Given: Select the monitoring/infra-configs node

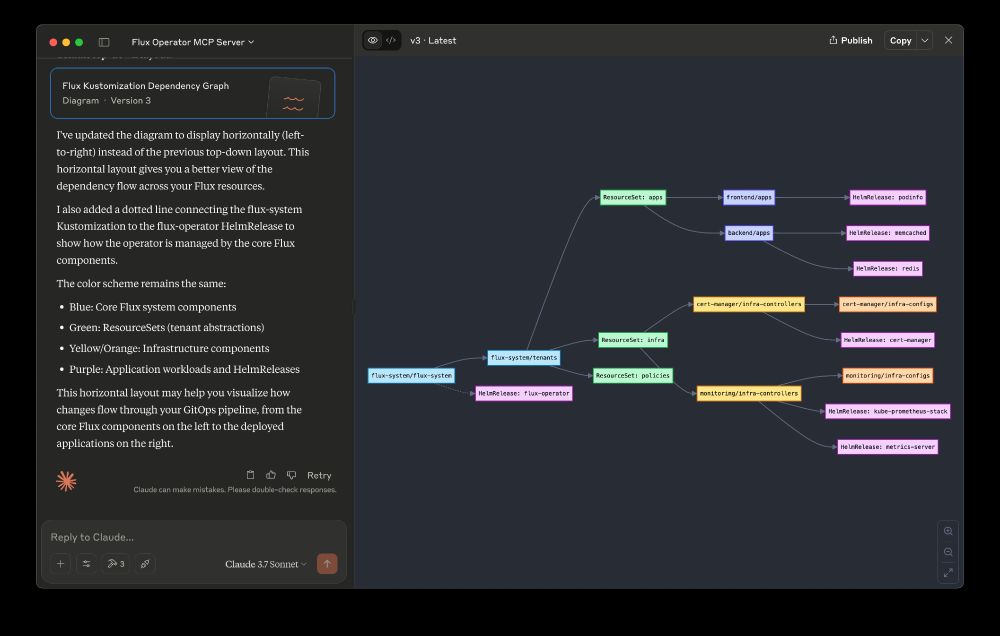Looking at the screenshot, I should 887,376.
